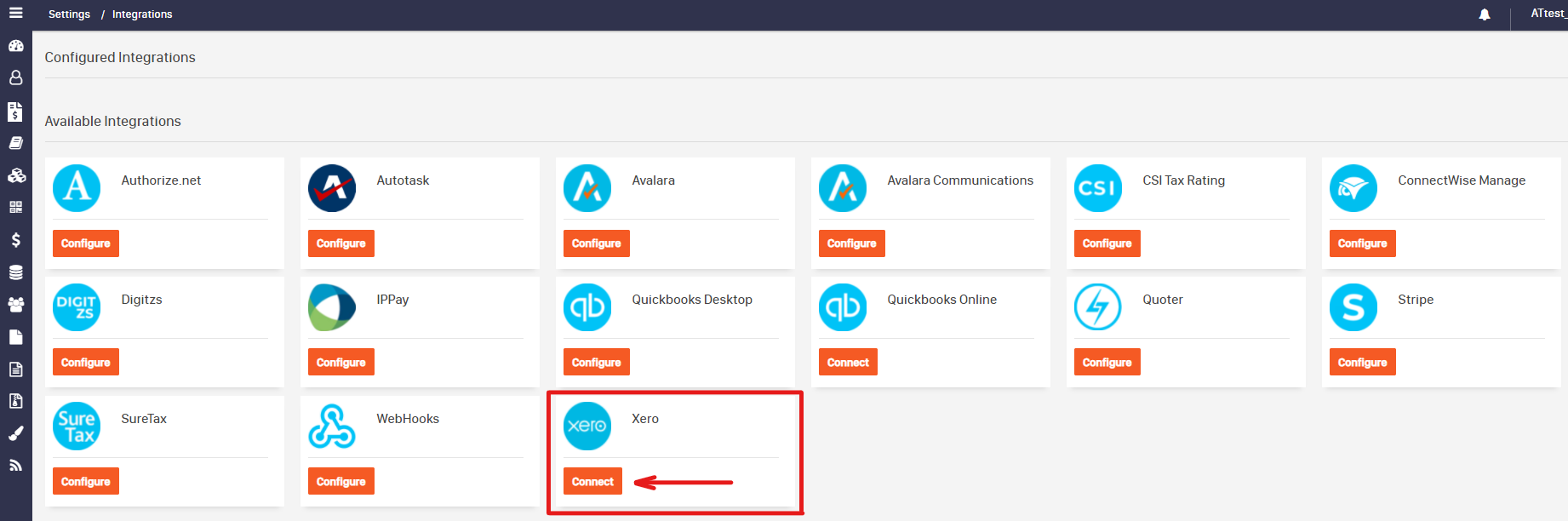Open the notifications bell icon
The height and width of the screenshot is (521, 1568).
[x=1485, y=14]
